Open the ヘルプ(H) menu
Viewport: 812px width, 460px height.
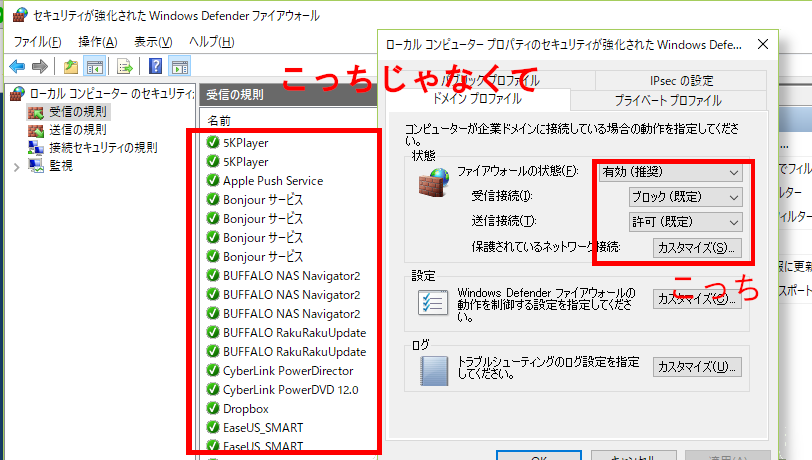pos(212,42)
